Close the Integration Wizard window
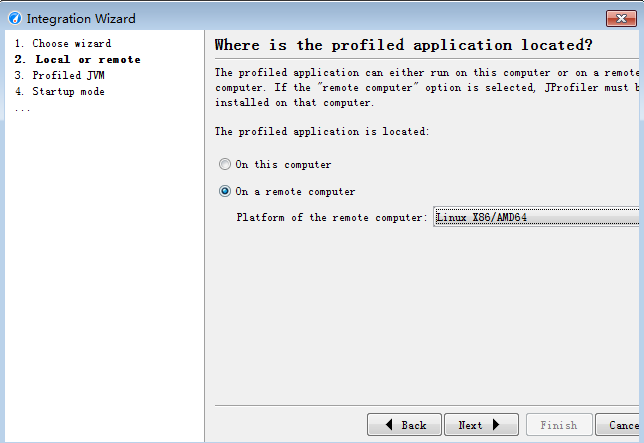This screenshot has width=644, height=443. click(x=621, y=18)
